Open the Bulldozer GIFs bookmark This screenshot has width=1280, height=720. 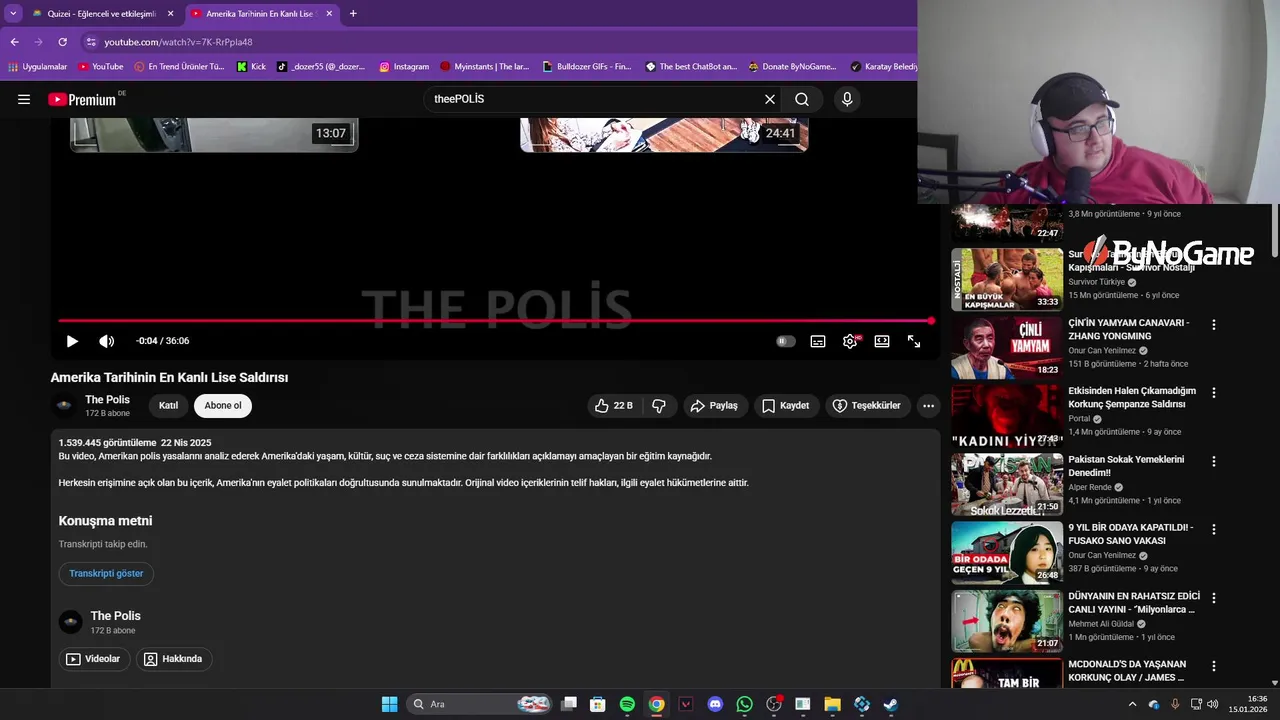(587, 67)
